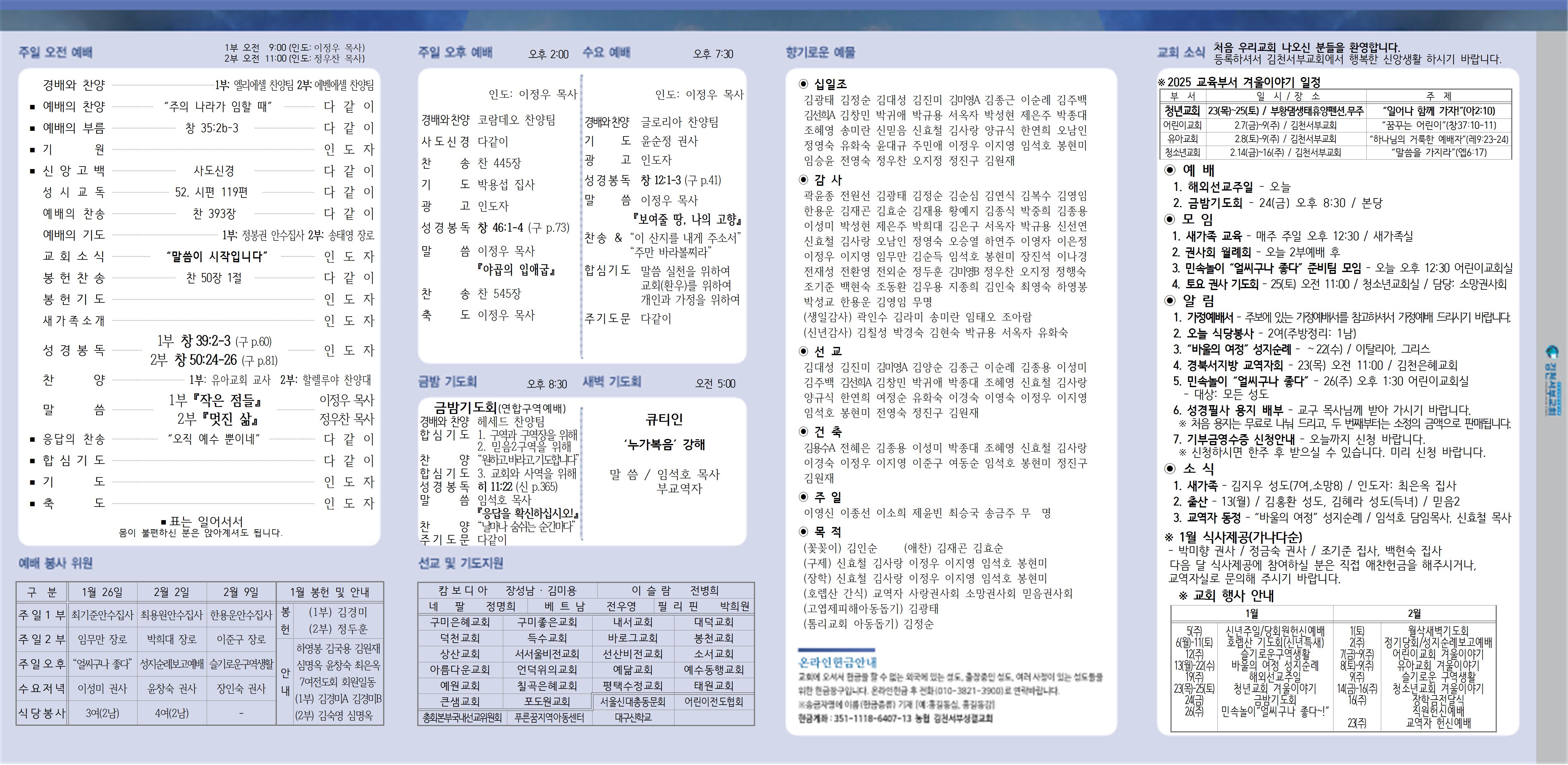Click the '금밤 기도회' section heading
This screenshot has width=1568, height=765.
tap(448, 382)
